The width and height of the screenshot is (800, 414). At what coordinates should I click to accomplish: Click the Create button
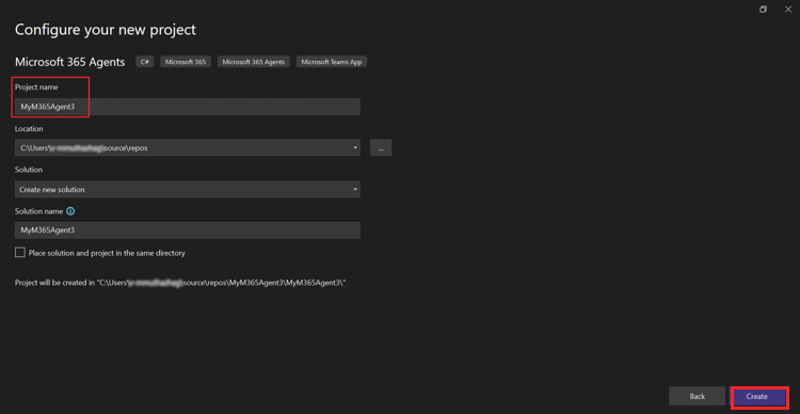(757, 396)
